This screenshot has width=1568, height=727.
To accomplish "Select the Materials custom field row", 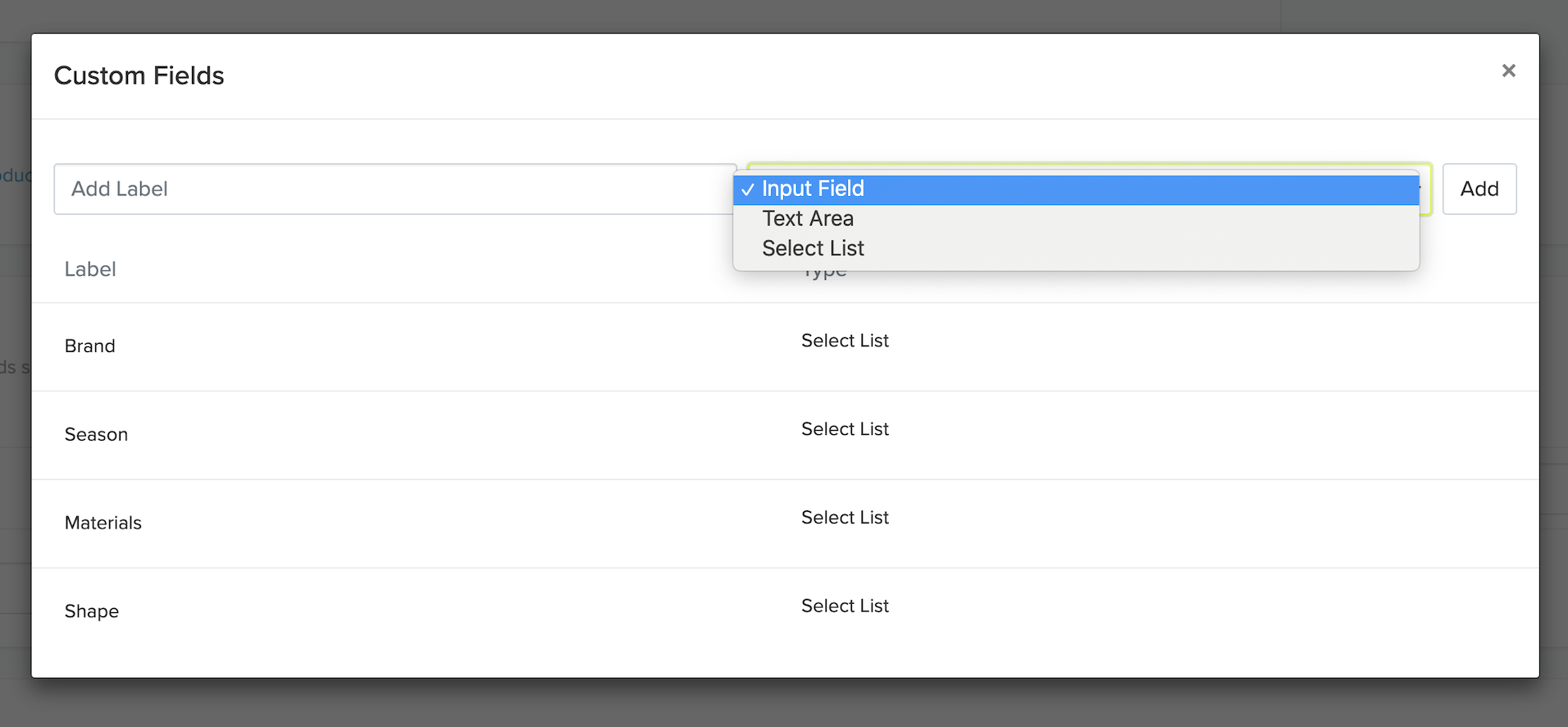I will [103, 524].
